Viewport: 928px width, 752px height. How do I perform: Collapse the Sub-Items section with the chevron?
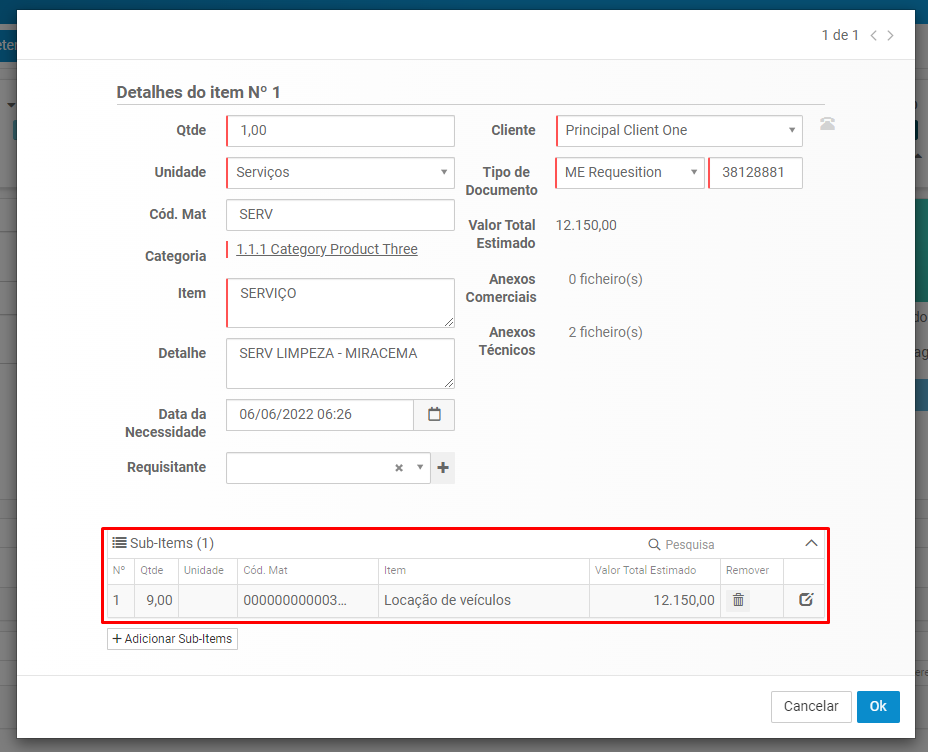(x=811, y=543)
